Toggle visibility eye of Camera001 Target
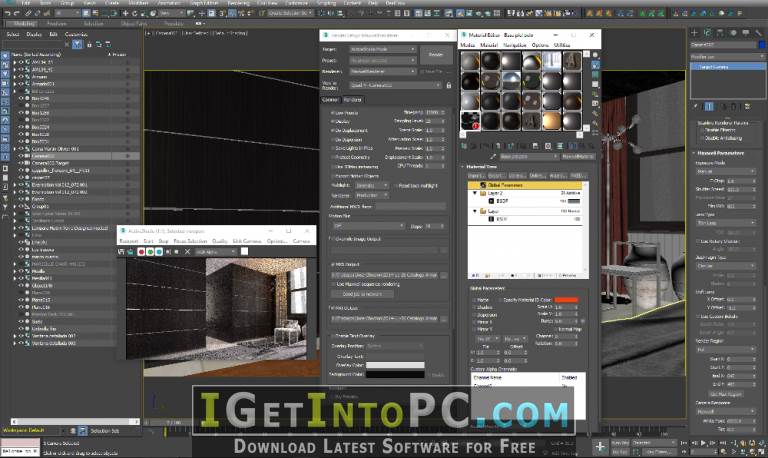Image resolution: width=768 pixels, height=458 pixels. point(22,163)
